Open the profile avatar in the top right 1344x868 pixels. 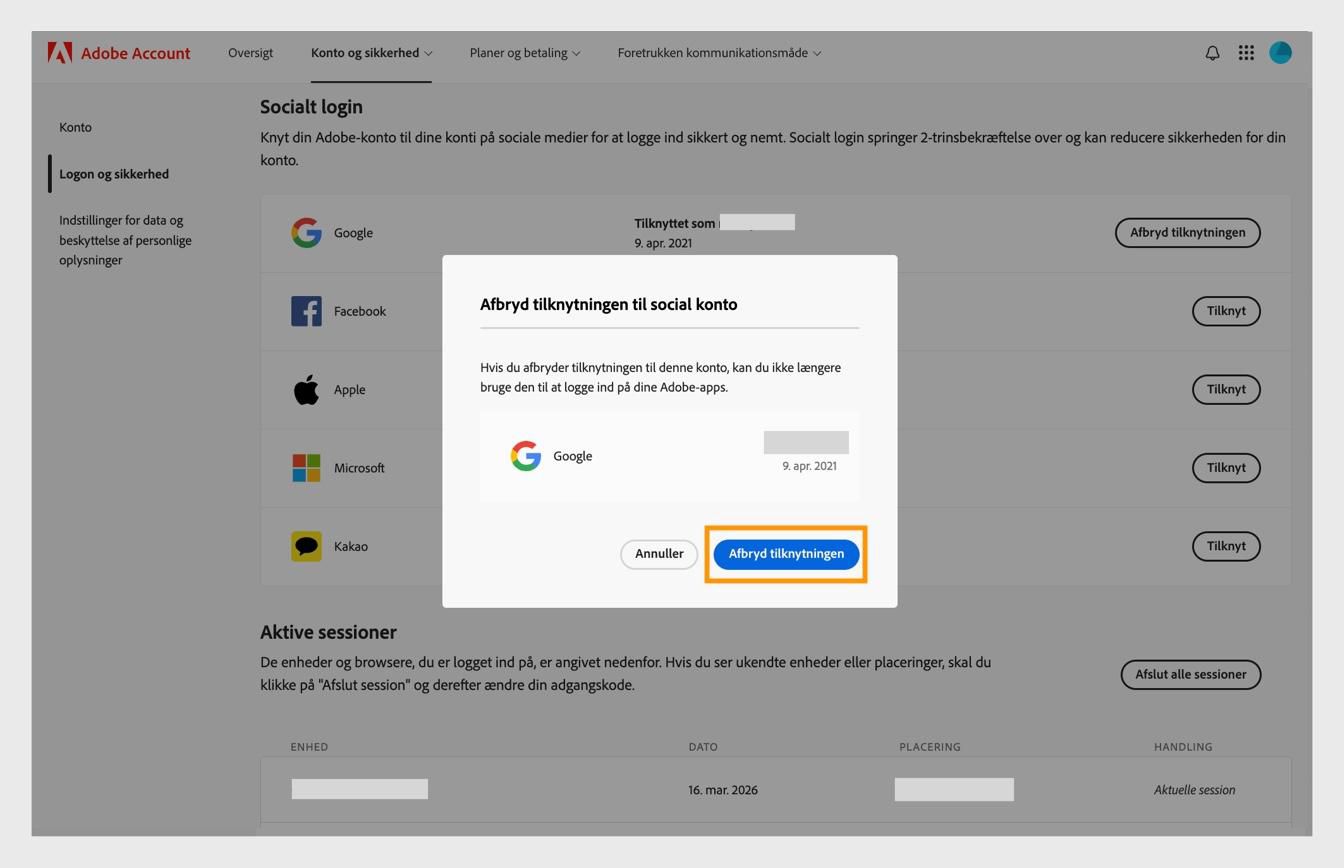pyautogui.click(x=1281, y=52)
